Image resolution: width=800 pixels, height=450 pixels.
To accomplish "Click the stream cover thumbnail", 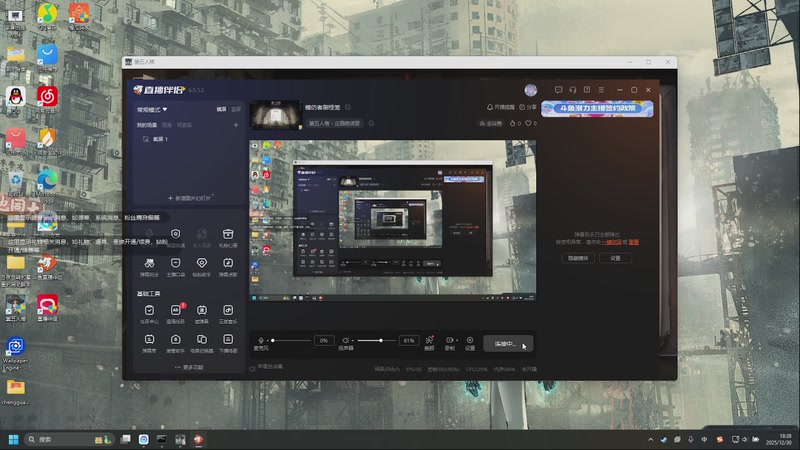I will point(276,115).
